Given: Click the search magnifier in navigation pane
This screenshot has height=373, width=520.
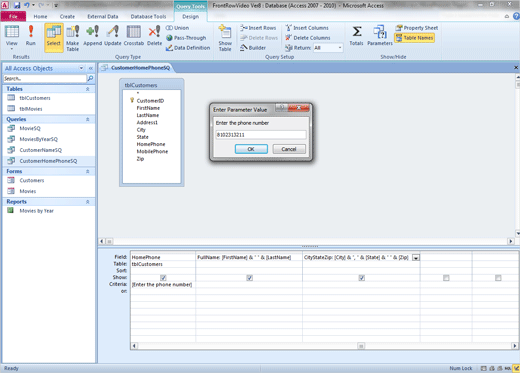Looking at the screenshot, I should [90, 78].
